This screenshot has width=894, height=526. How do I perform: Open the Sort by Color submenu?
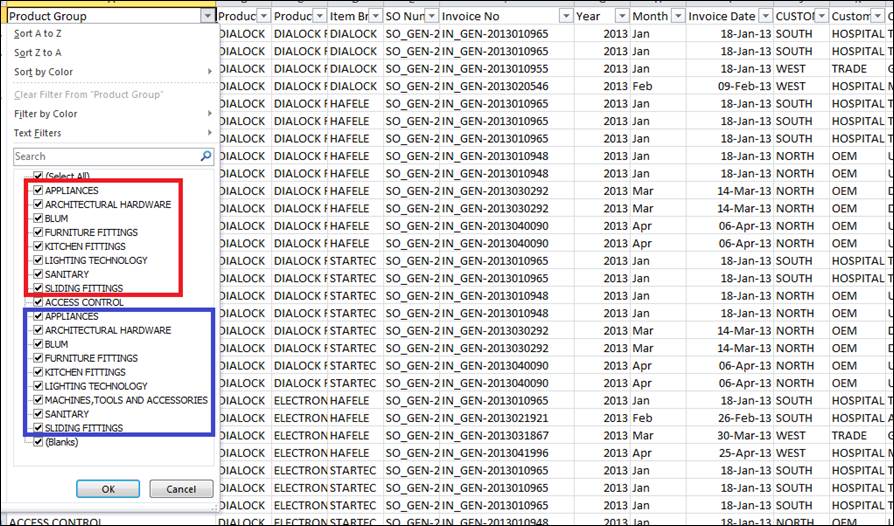coord(113,72)
